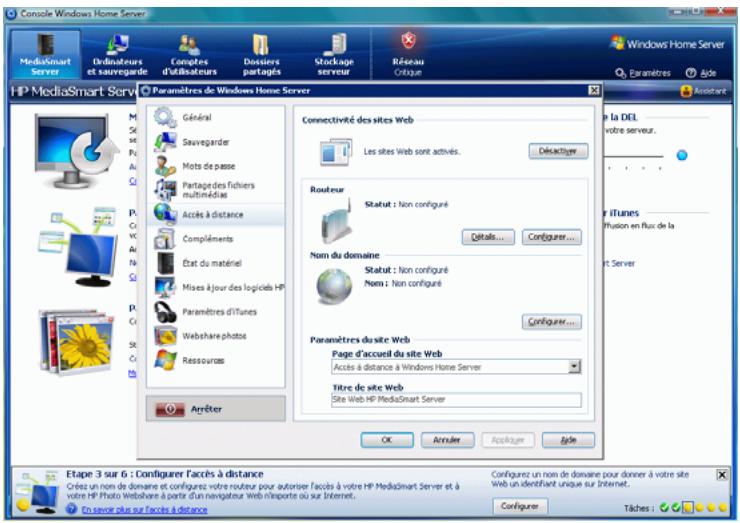The width and height of the screenshot is (740, 523).
Task: Click Configurer button in bottom task panel
Action: pos(520,506)
